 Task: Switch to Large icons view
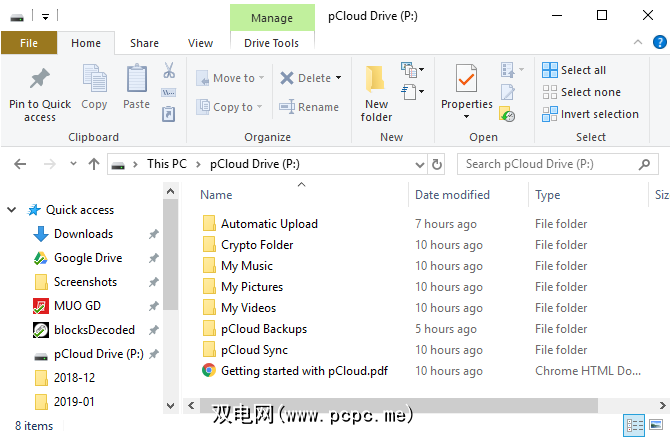[x=656, y=425]
